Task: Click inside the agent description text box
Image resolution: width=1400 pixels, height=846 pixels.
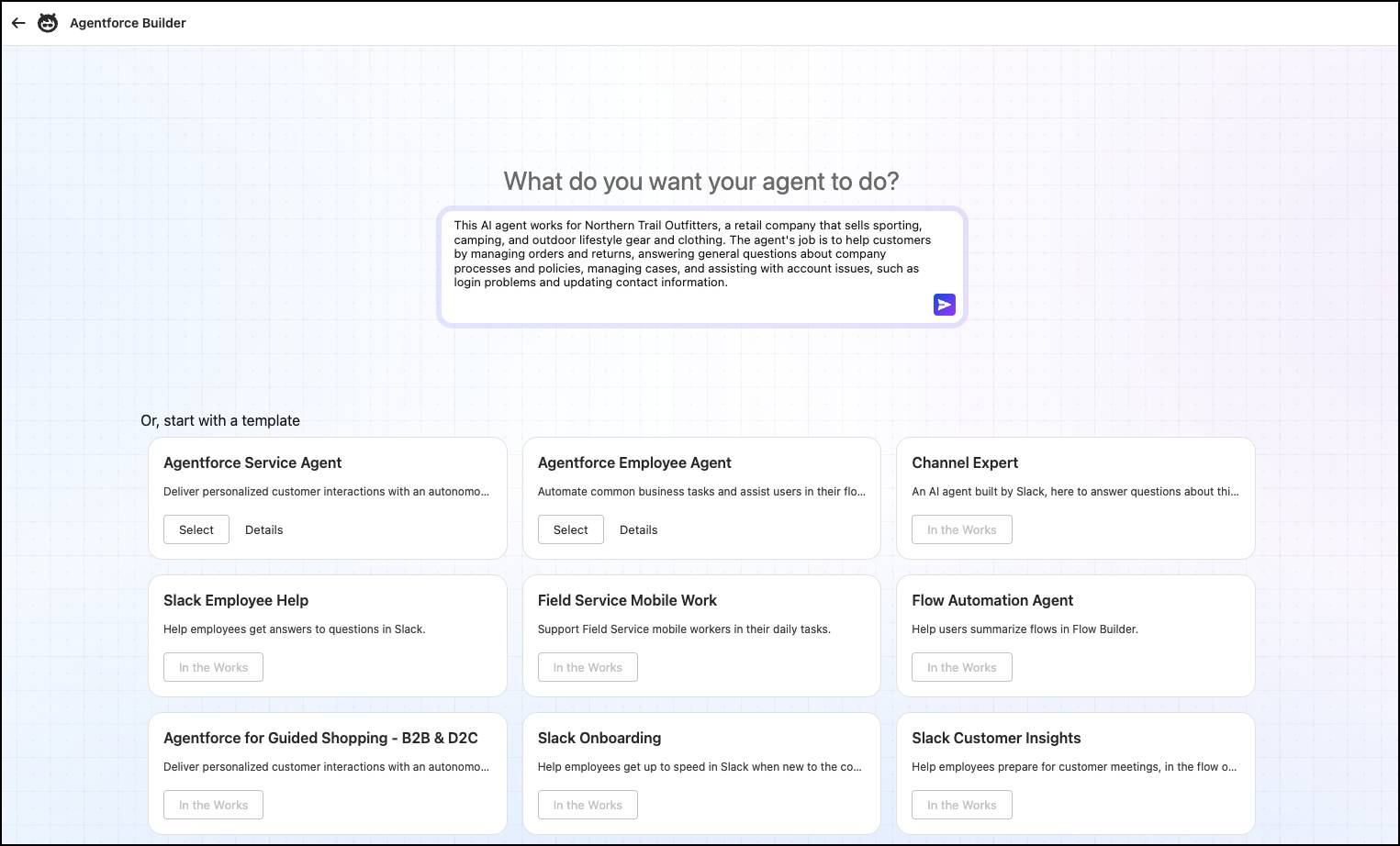Action: tap(701, 267)
